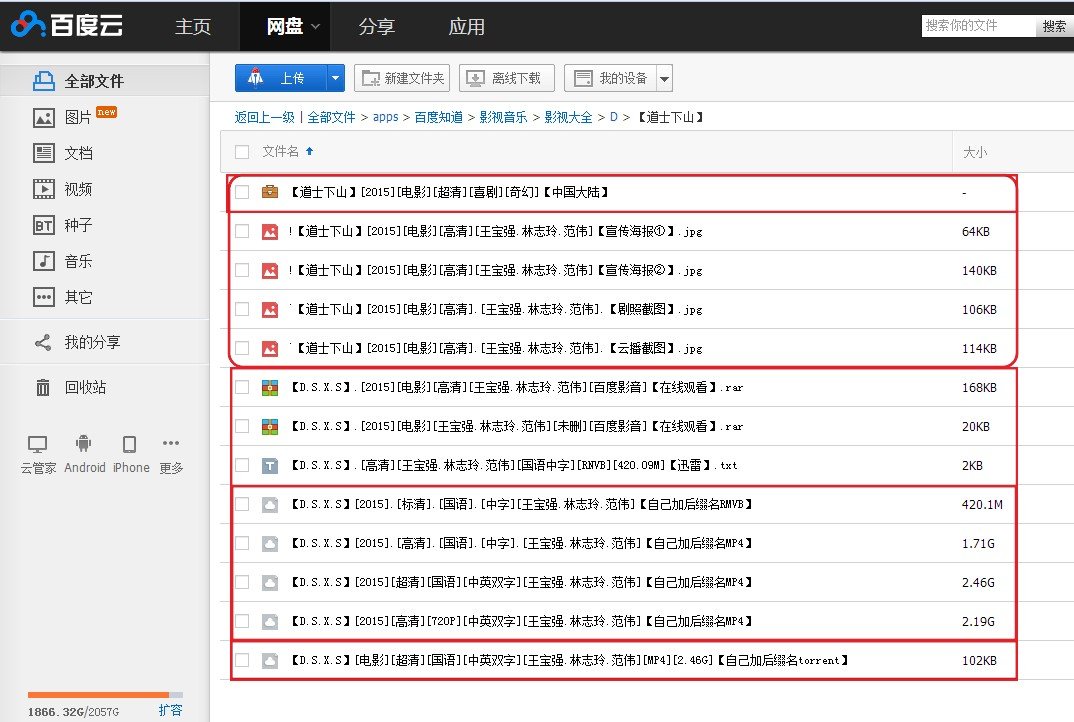
Task: Click the 影视大全 breadcrumb link
Action: pyautogui.click(x=567, y=117)
